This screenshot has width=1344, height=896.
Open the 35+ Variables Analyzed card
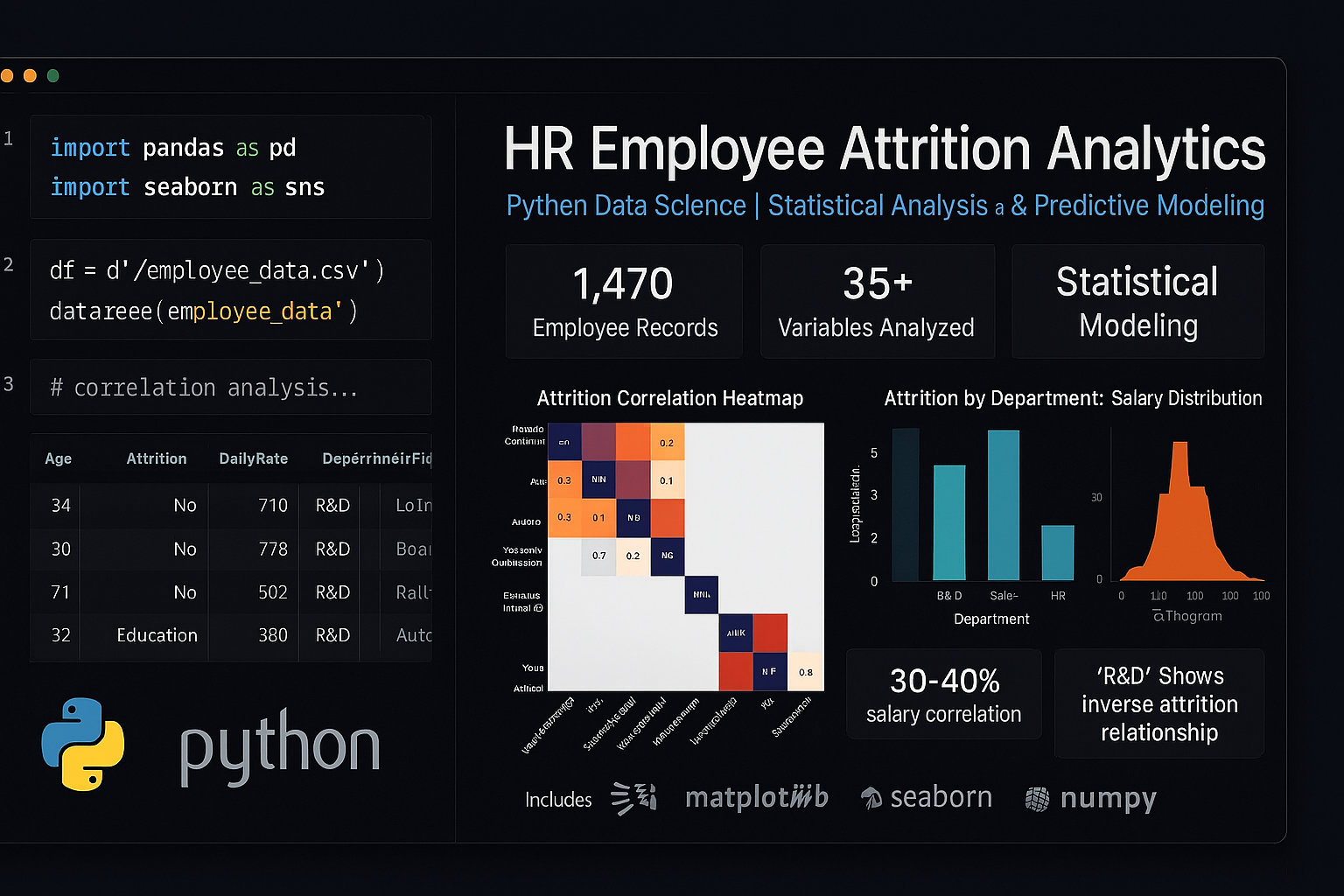tap(877, 302)
